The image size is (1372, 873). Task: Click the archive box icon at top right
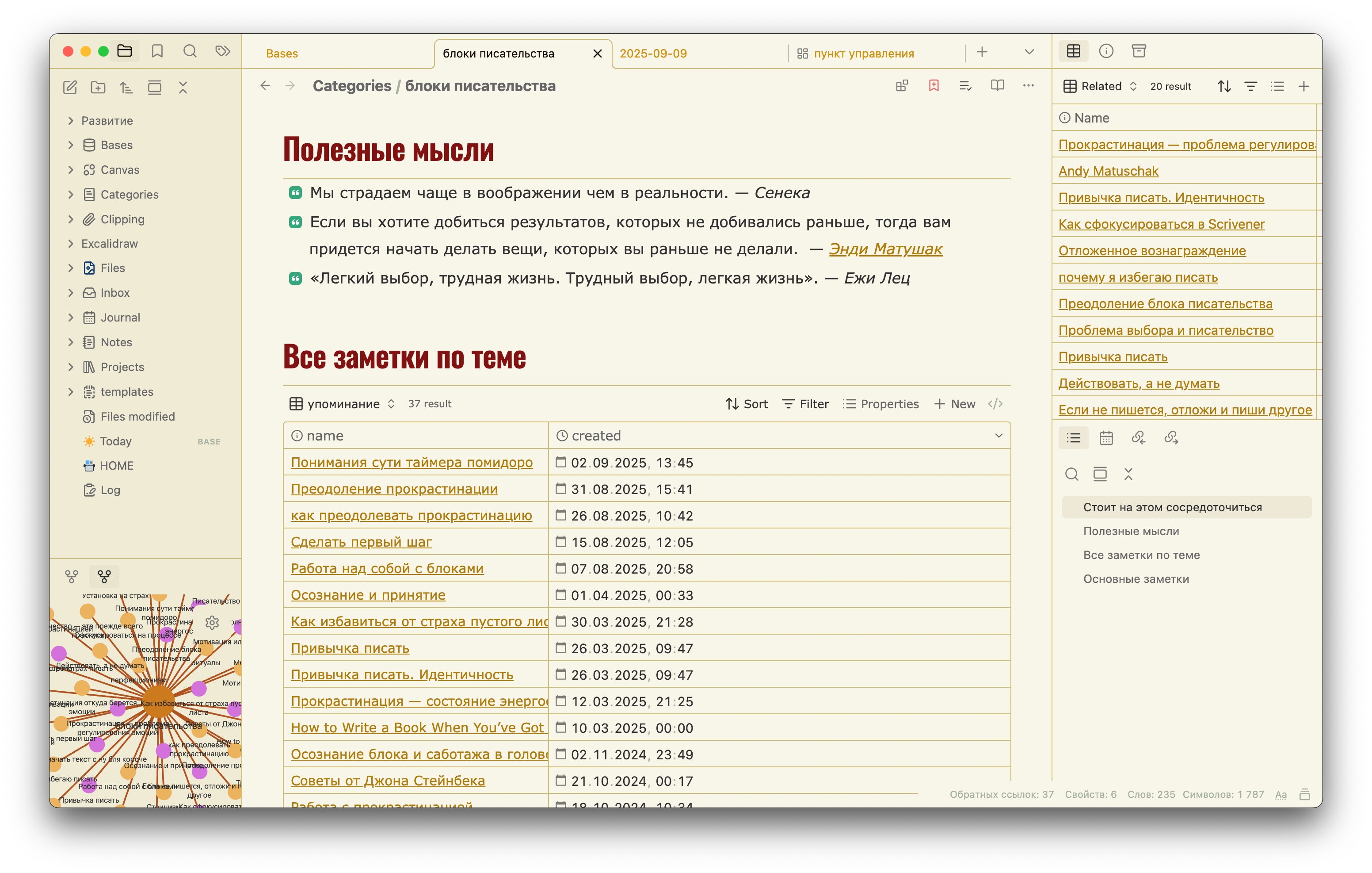pyautogui.click(x=1138, y=51)
